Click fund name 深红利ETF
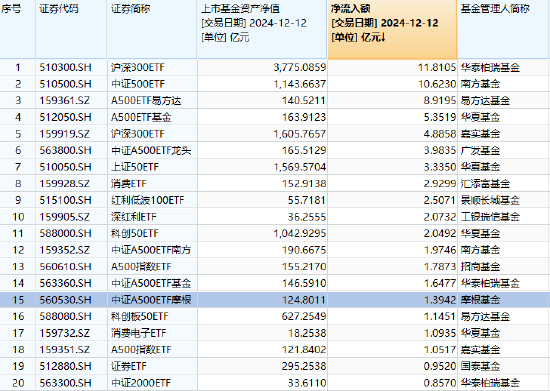Screen dimensions: 550x391 click(134, 217)
